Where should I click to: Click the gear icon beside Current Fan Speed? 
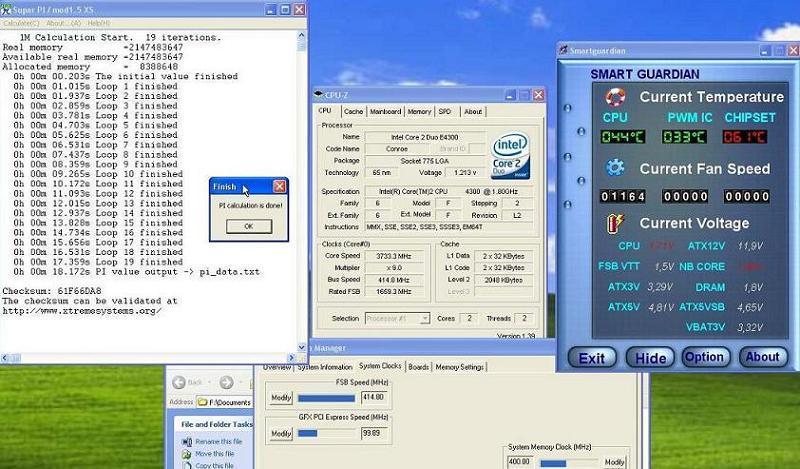tap(615, 168)
